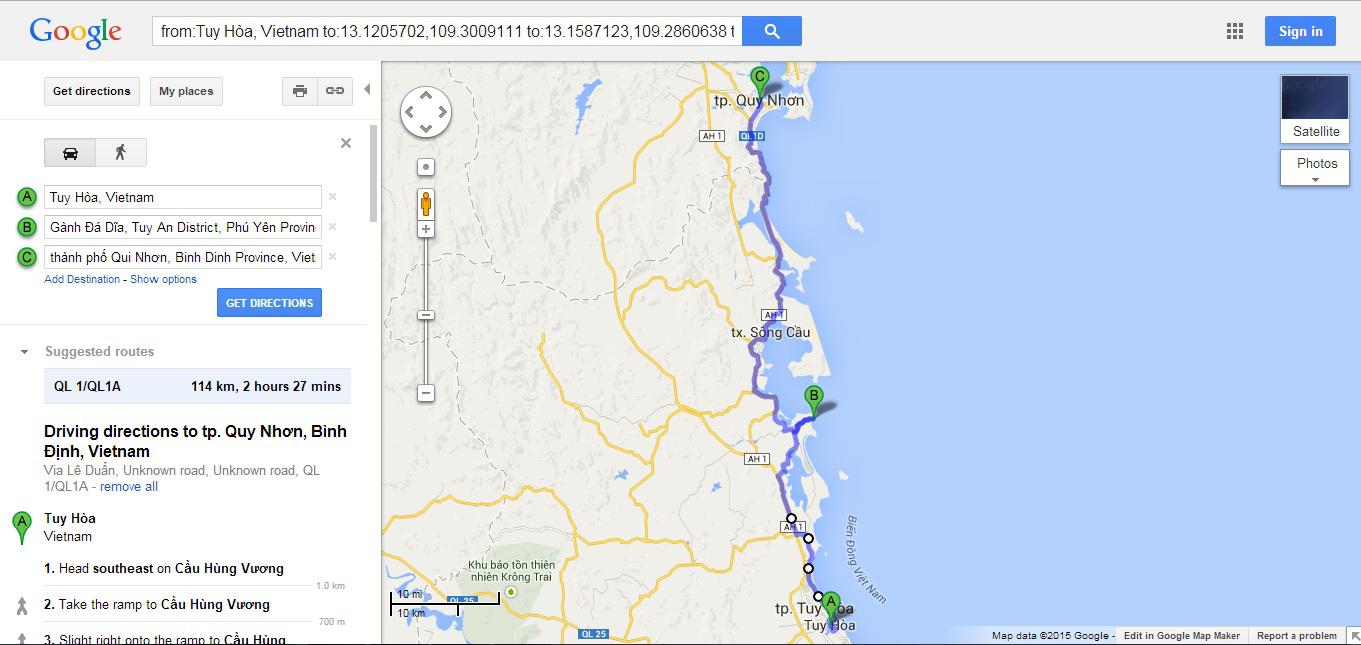Viewport: 1361px width, 645px height.
Task: Click the A pin in directions list
Action: [22, 528]
